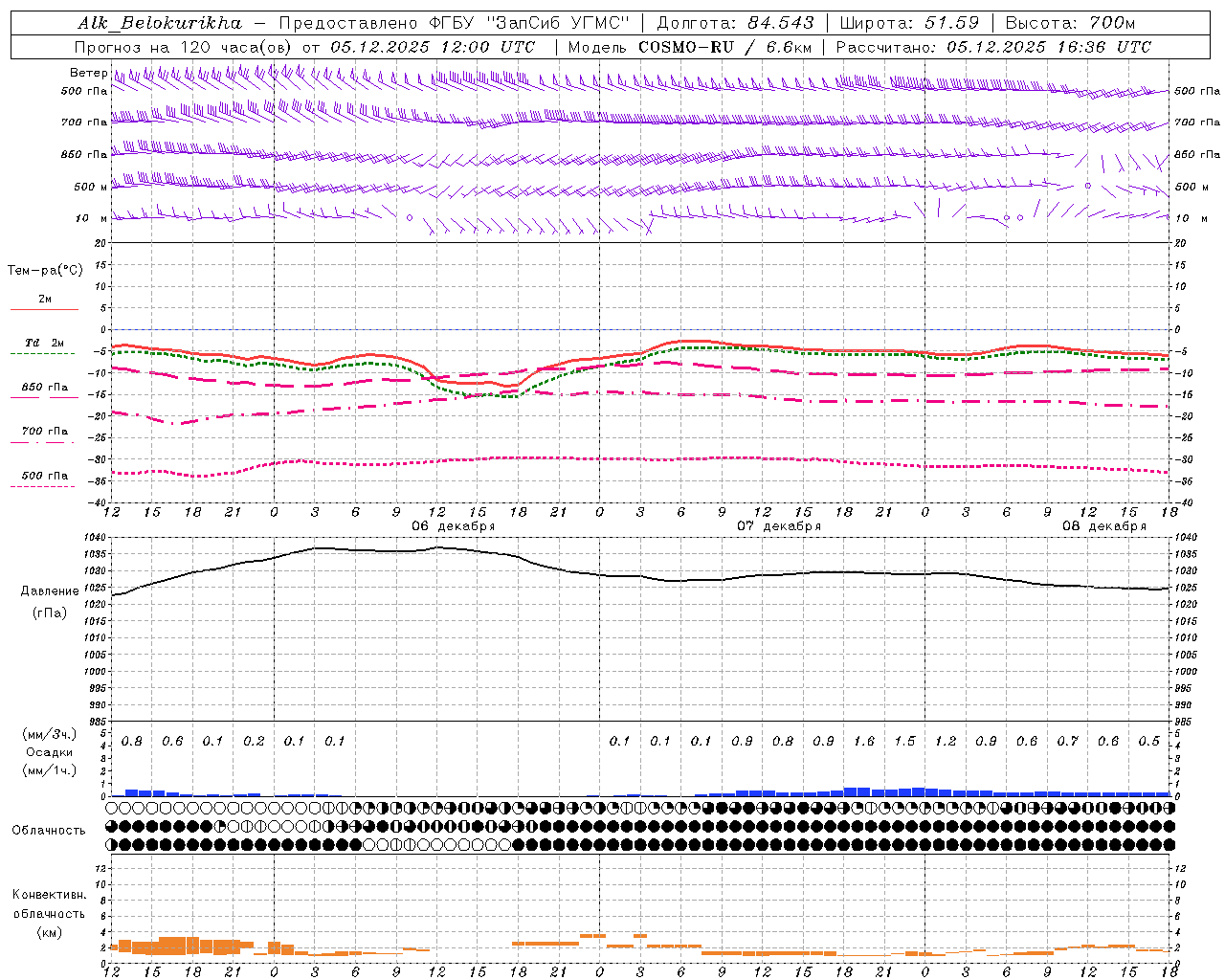Click the 500 м wind level on left axis
This screenshot has height=980, width=1225.
[x=91, y=187]
